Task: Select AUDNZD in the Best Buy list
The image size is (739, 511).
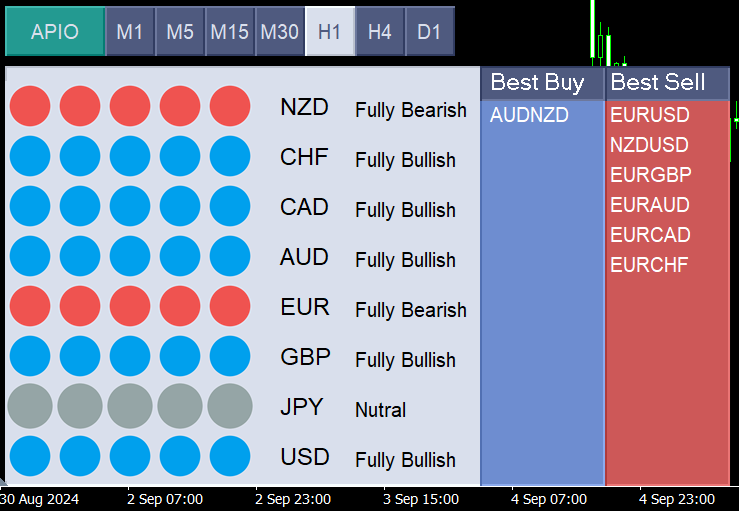Action: coord(529,116)
